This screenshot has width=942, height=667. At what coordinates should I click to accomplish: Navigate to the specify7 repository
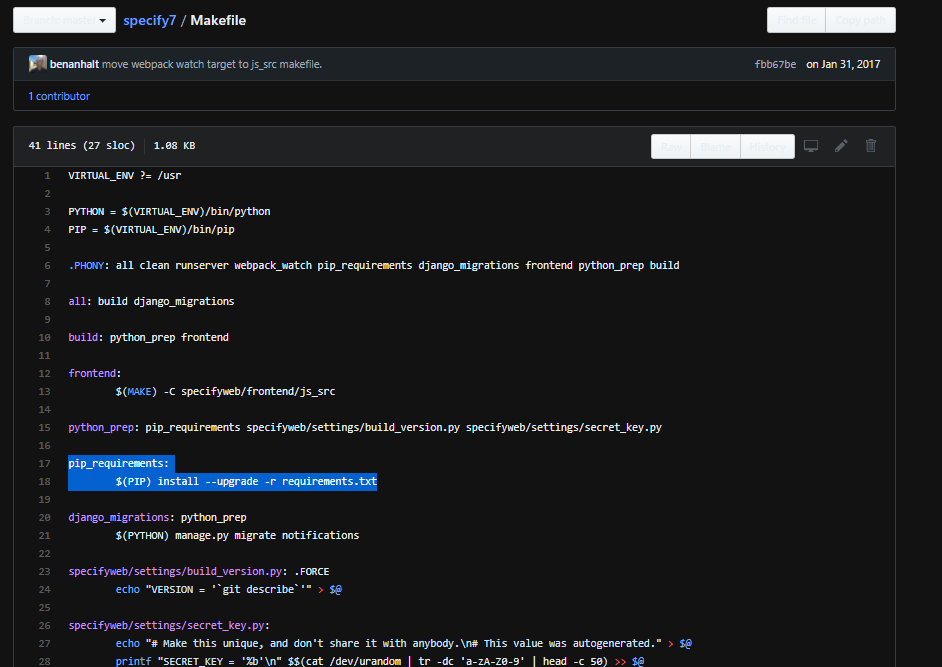click(x=148, y=19)
